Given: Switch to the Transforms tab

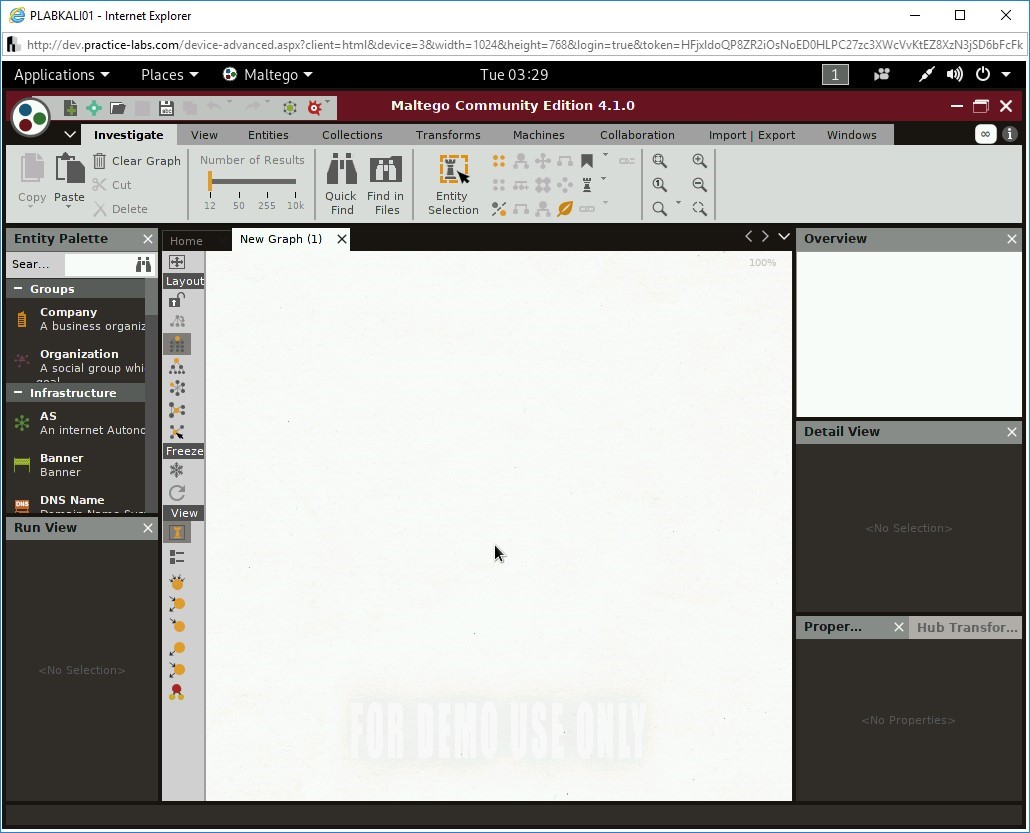Looking at the screenshot, I should pyautogui.click(x=447, y=134).
